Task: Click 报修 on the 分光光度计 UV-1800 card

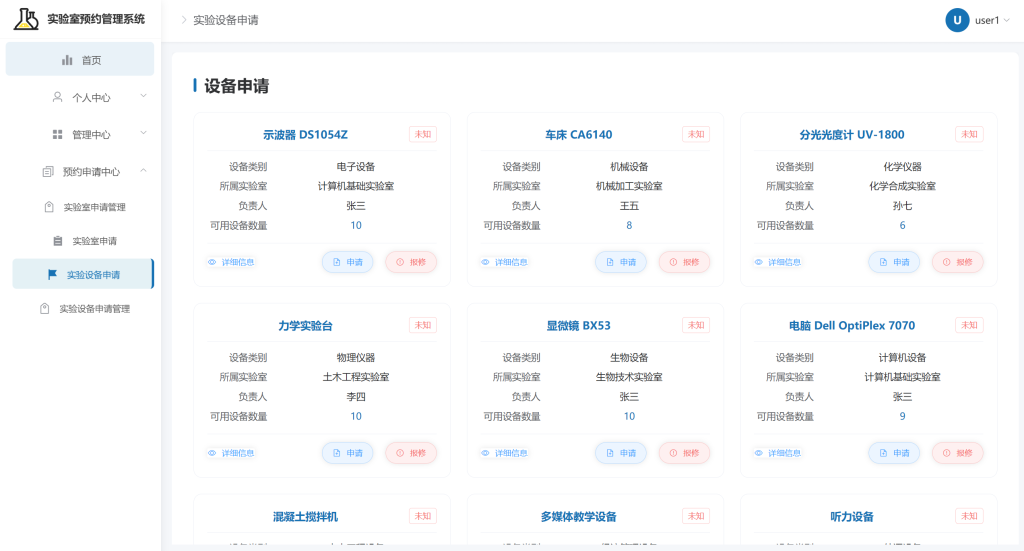Action: [957, 262]
